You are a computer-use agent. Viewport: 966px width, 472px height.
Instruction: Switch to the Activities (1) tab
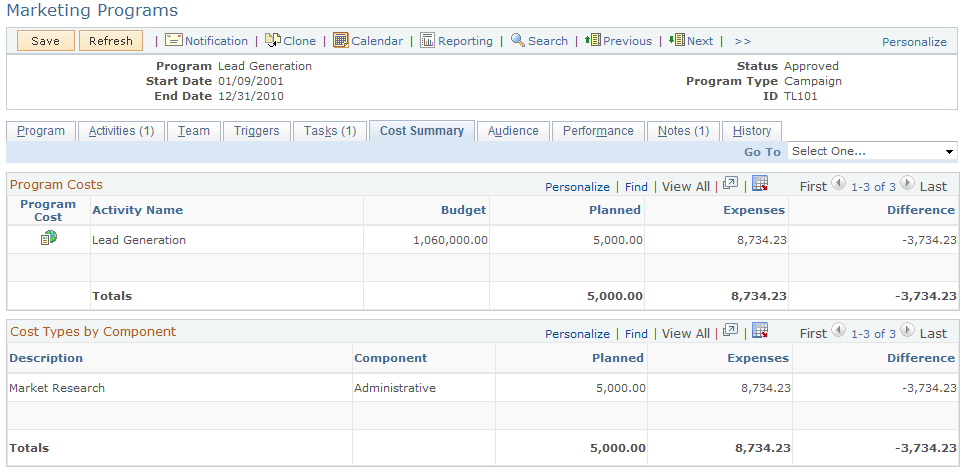pyautogui.click(x=121, y=131)
